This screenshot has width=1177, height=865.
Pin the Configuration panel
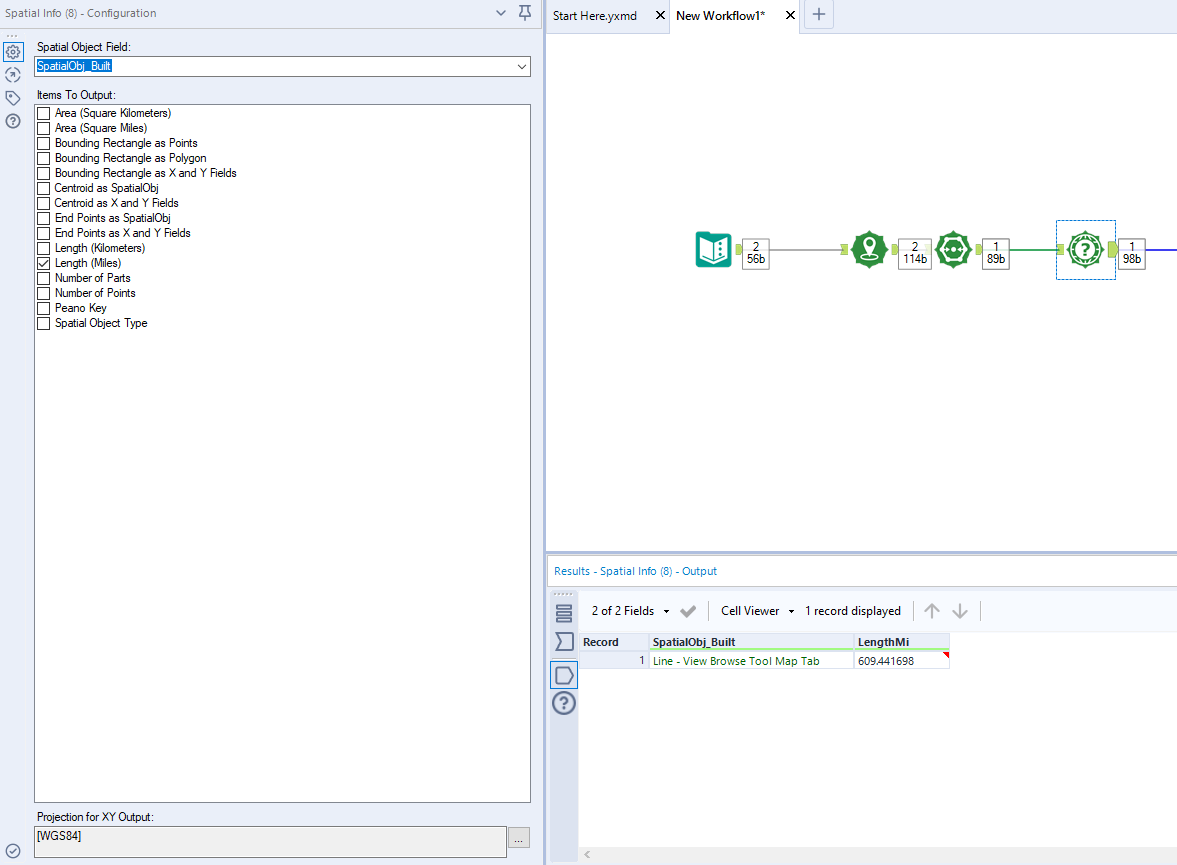(525, 13)
